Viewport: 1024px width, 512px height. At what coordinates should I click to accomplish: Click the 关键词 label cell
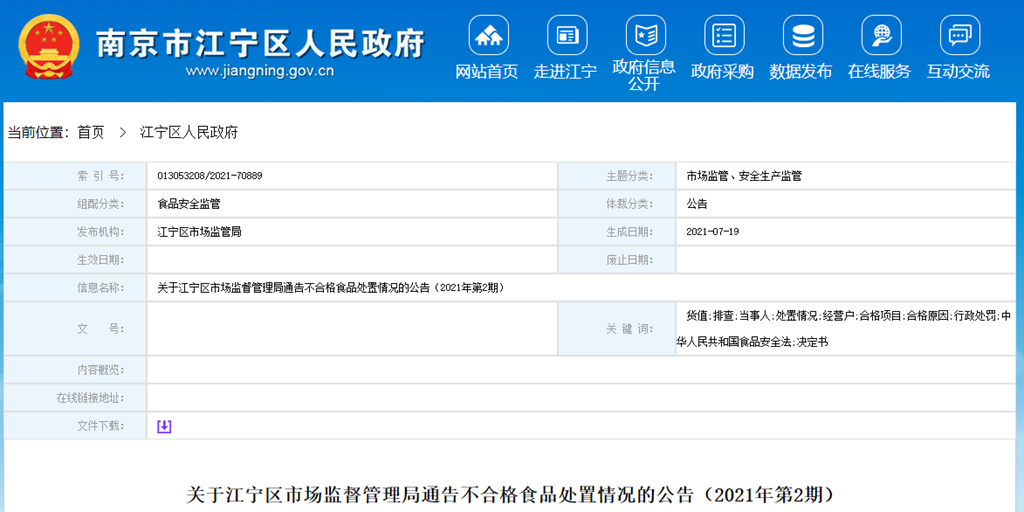616,328
